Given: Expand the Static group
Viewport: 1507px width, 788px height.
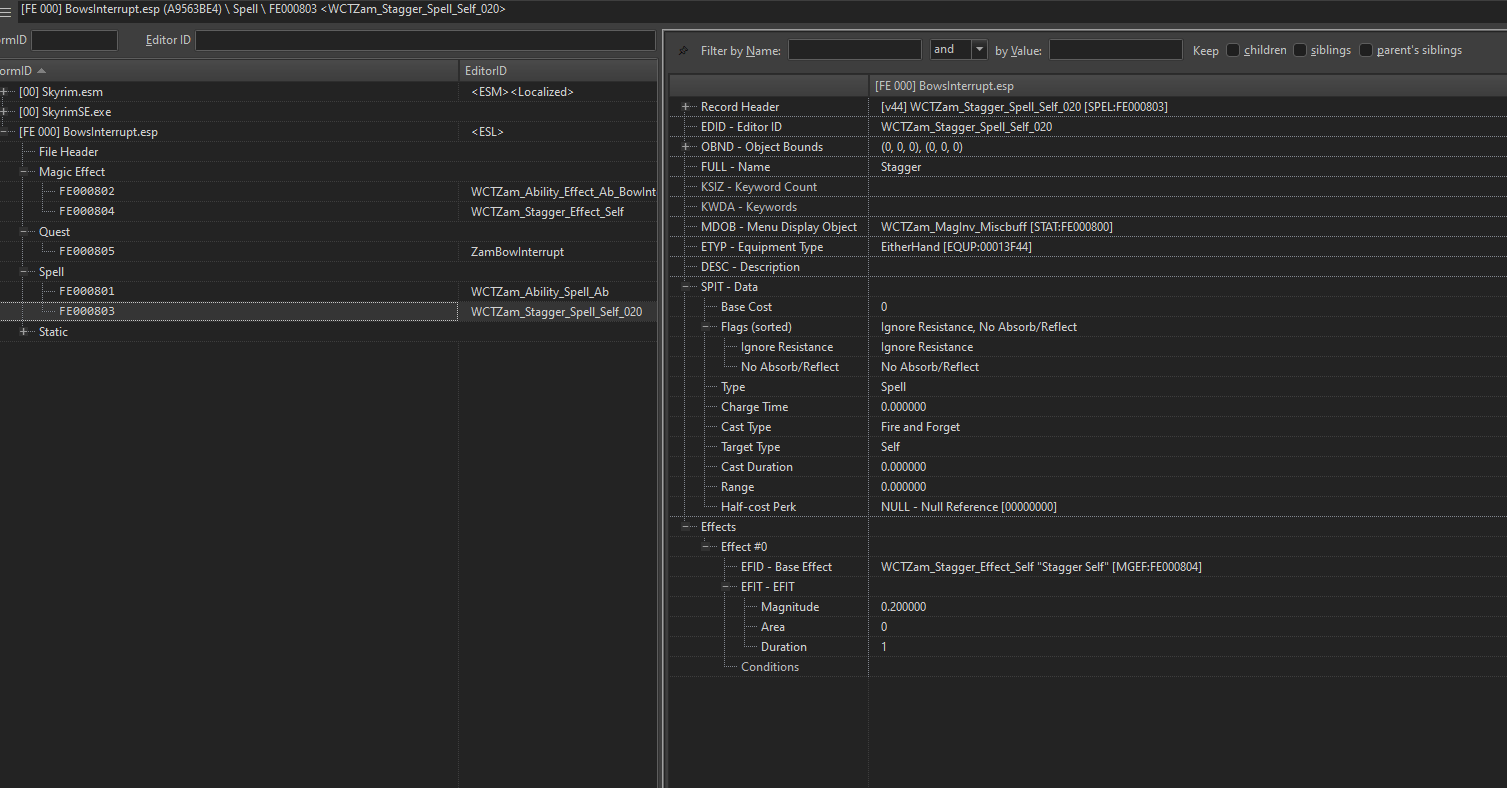Looking at the screenshot, I should [x=25, y=332].
